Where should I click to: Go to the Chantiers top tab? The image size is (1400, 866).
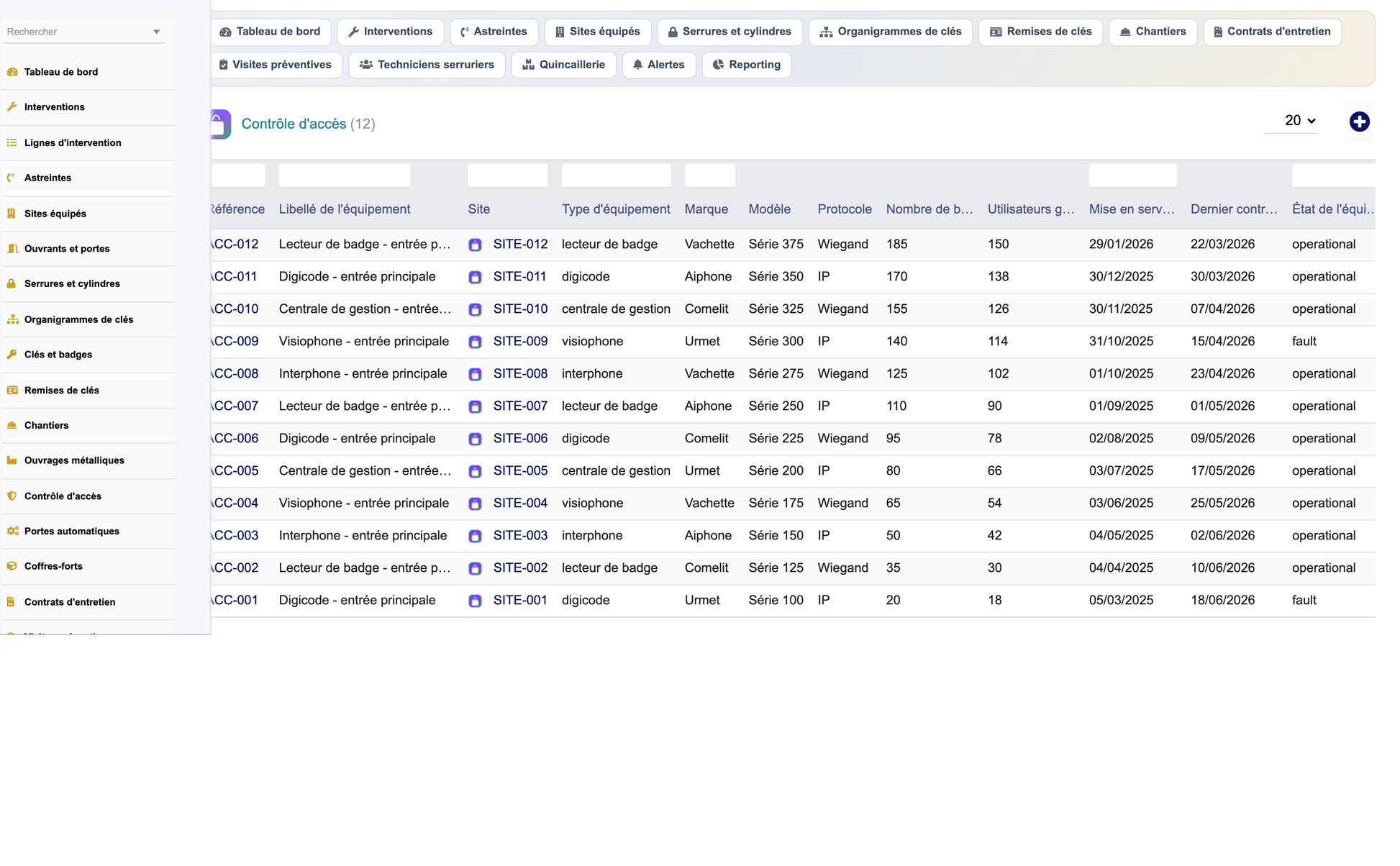click(1153, 32)
